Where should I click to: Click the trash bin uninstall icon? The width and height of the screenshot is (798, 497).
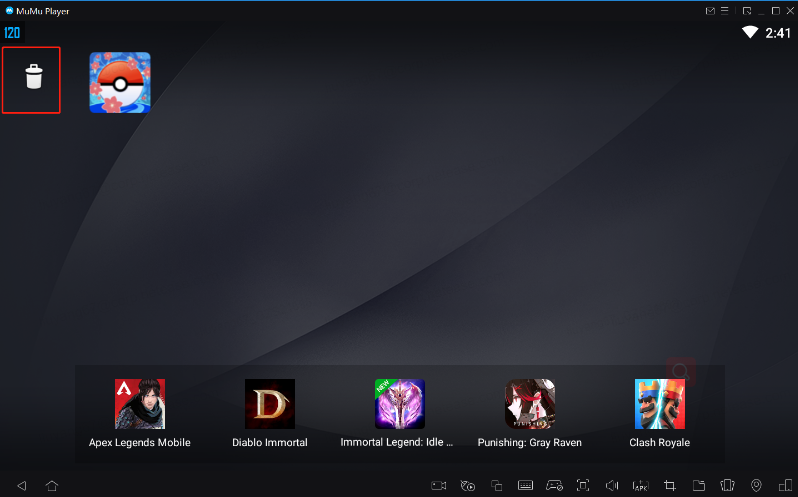coord(34,77)
